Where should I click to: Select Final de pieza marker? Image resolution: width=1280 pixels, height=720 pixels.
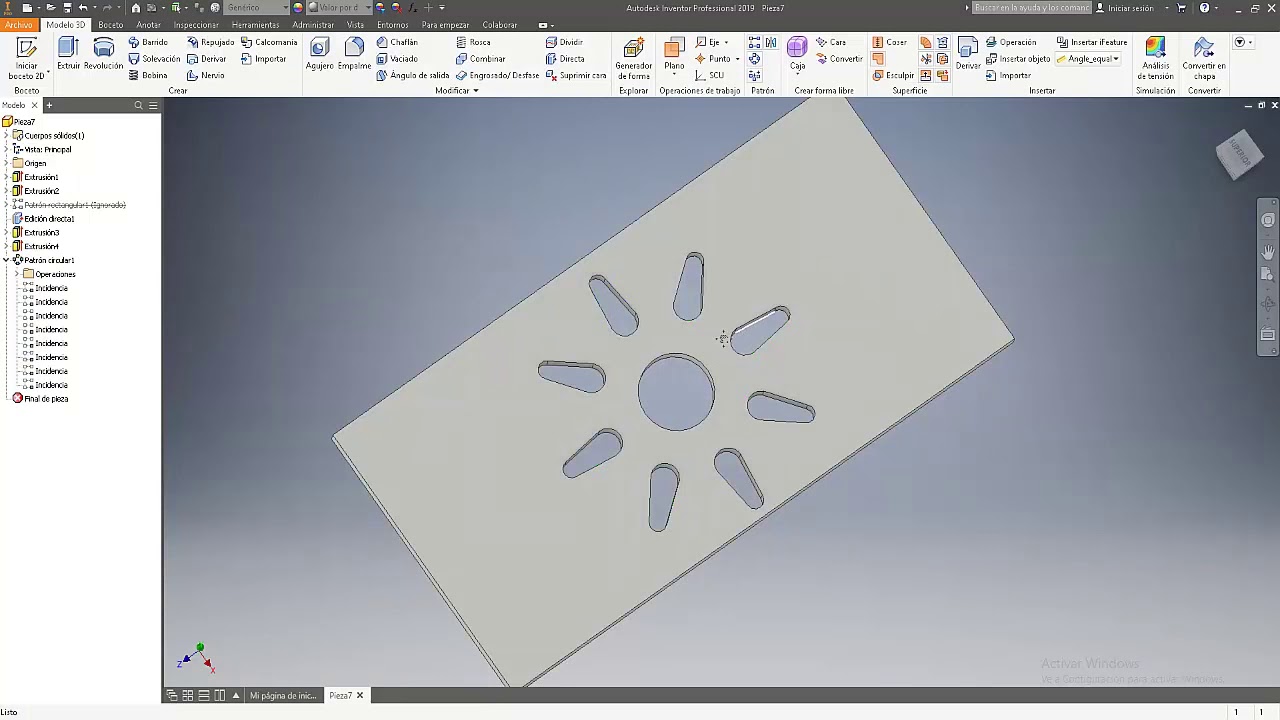tap(40, 399)
